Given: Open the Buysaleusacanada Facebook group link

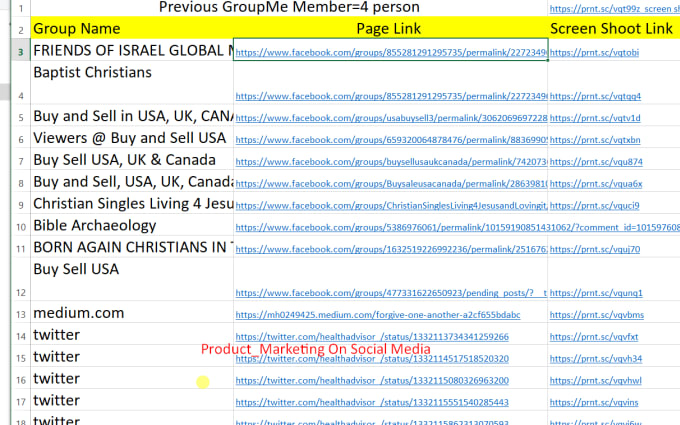Looking at the screenshot, I should pyautogui.click(x=391, y=183).
